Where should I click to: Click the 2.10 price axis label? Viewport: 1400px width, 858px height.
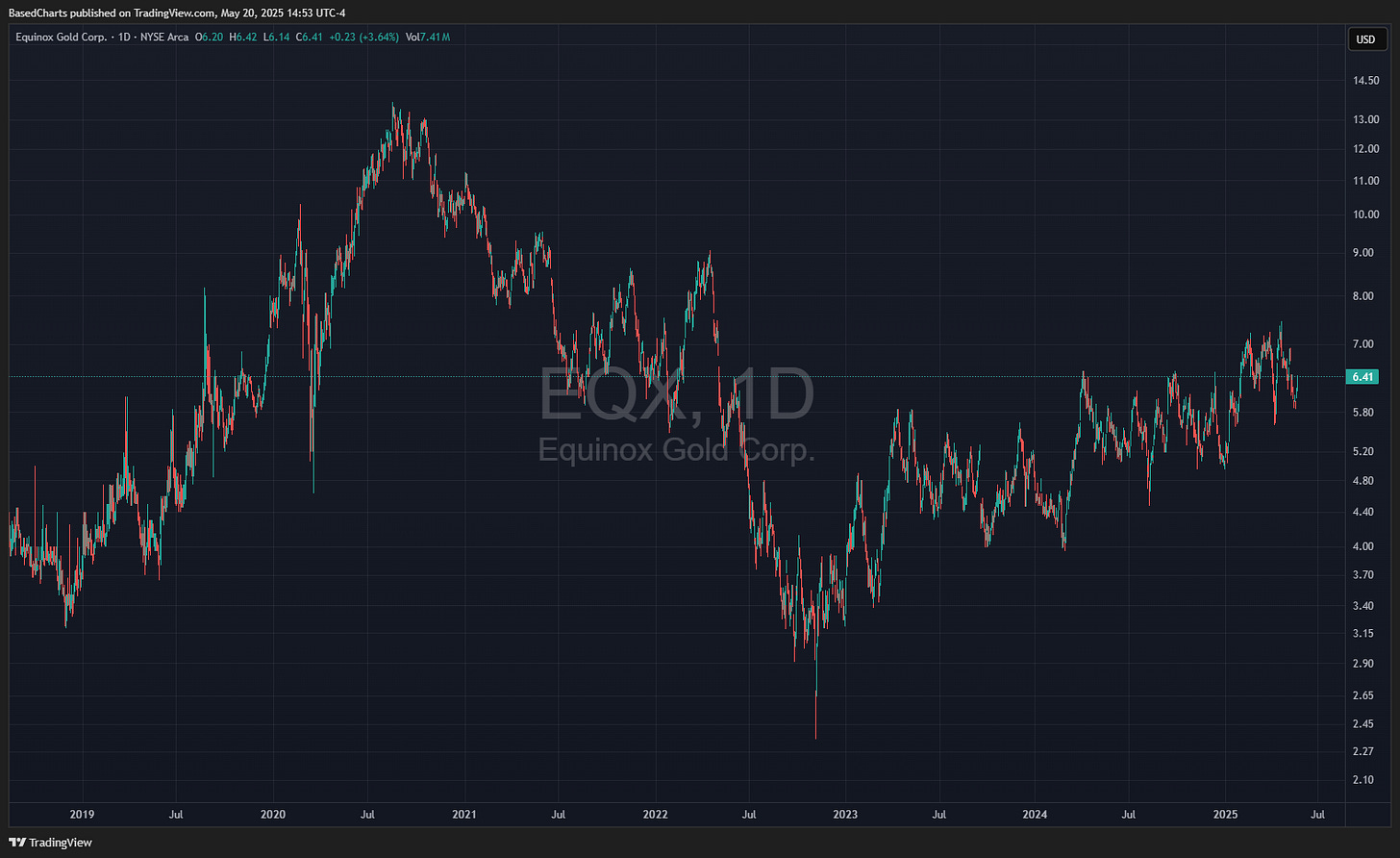coord(1365,780)
